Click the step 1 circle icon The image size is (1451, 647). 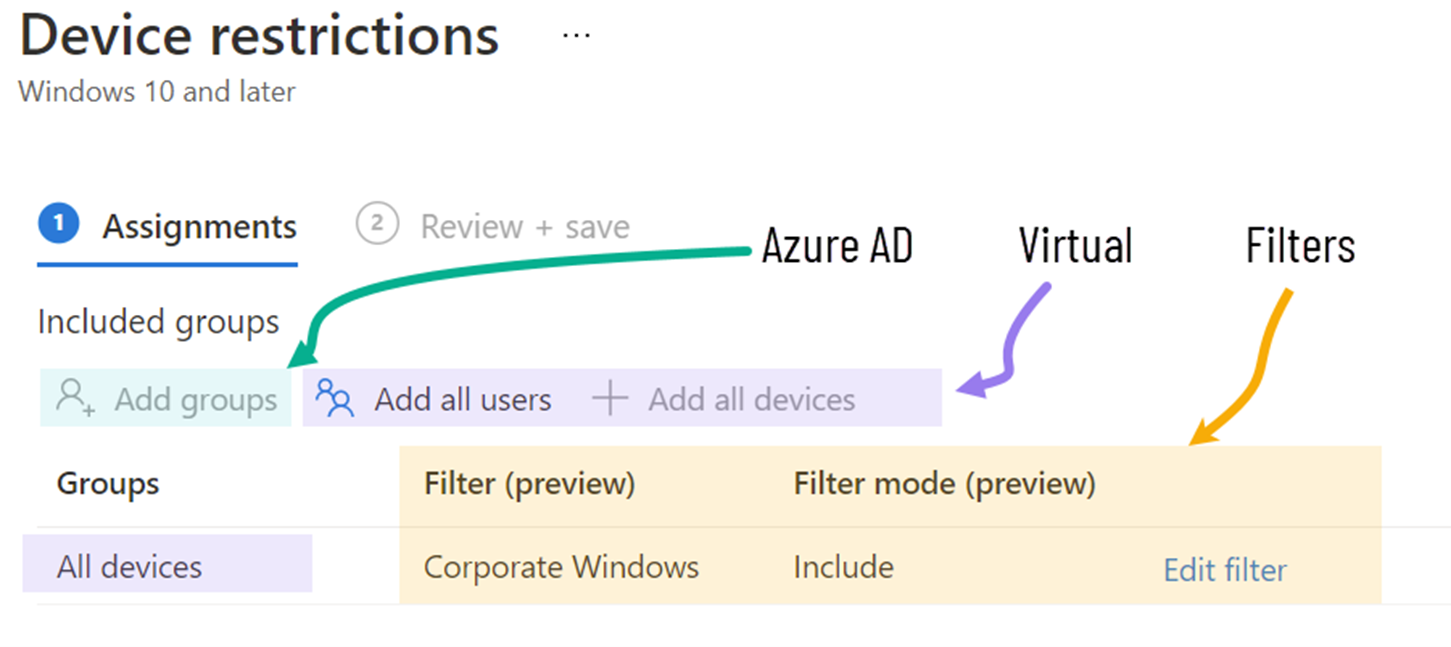click(x=58, y=225)
